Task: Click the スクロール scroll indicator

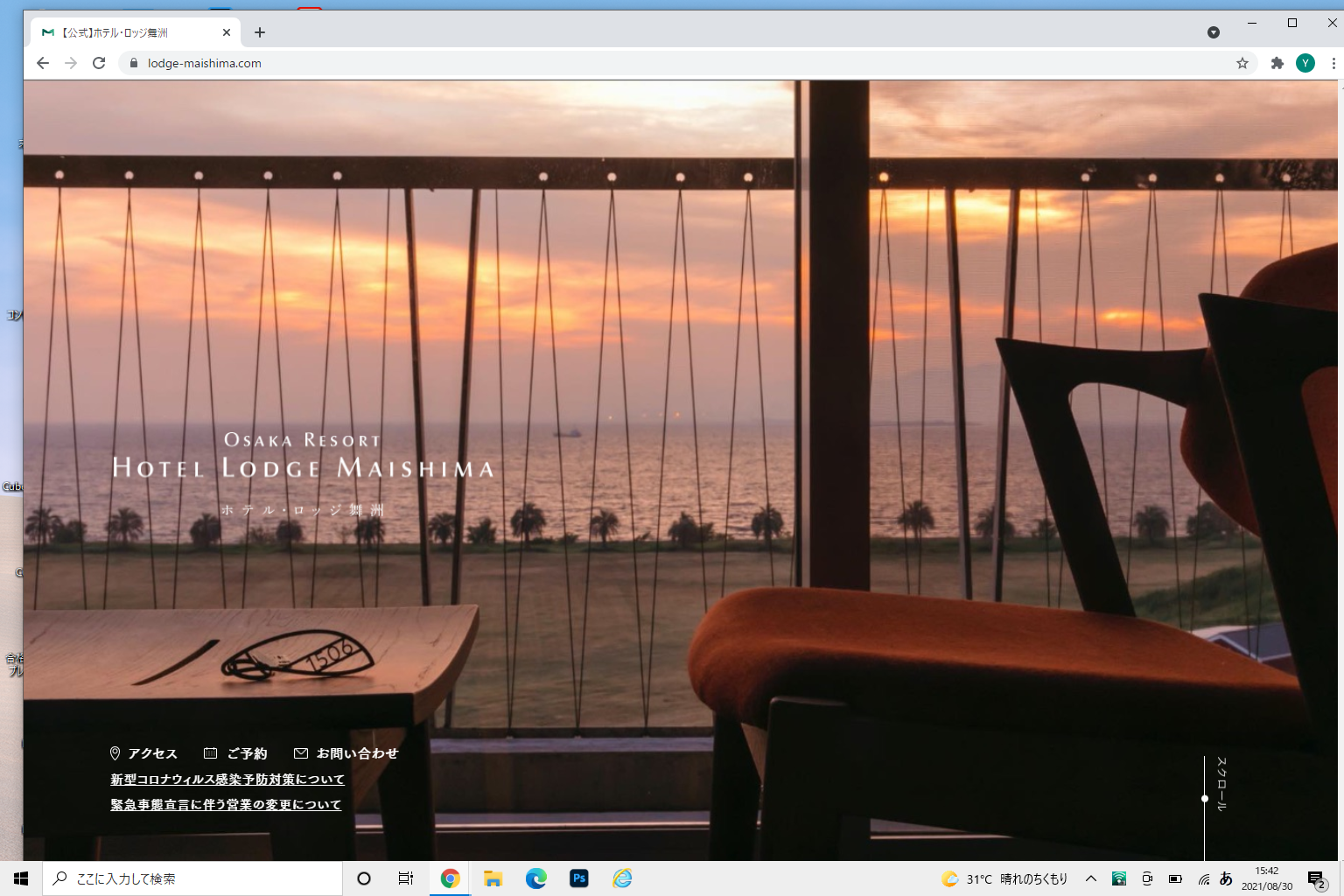Action: 1221,785
